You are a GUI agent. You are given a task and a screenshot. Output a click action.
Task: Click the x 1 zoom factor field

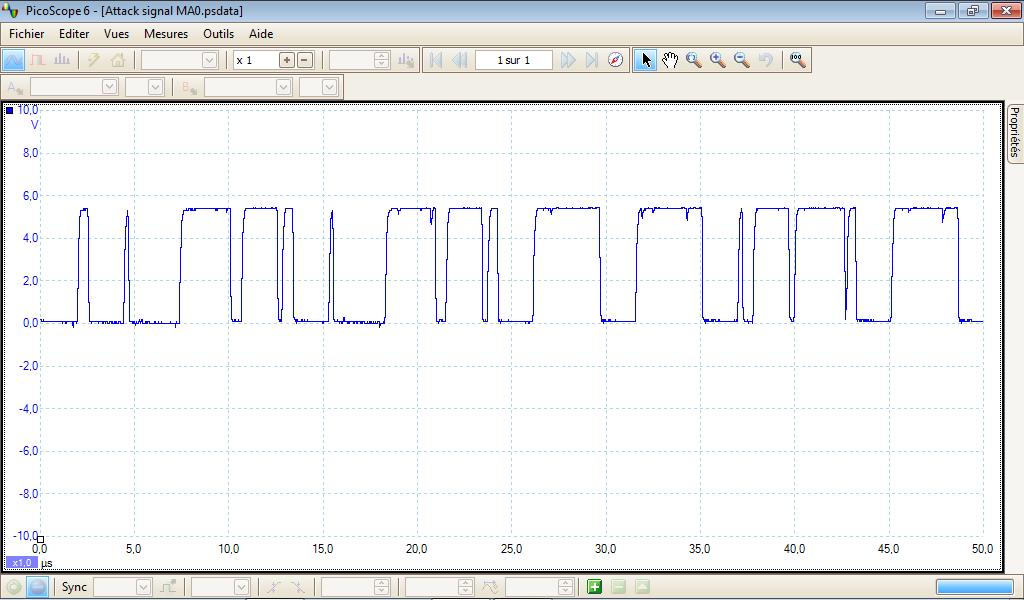tap(256, 60)
